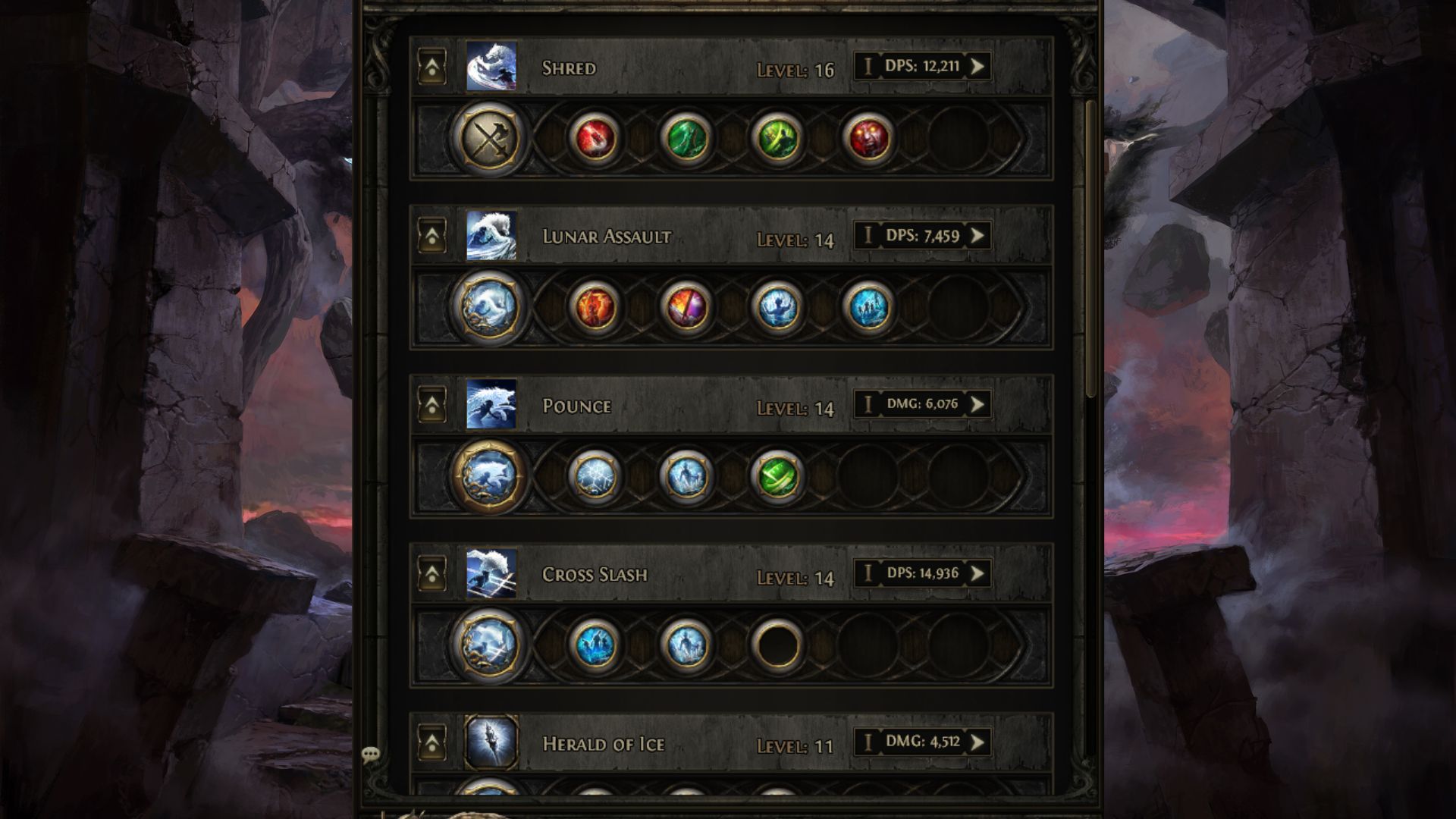Open the chat bubble icon
The width and height of the screenshot is (1456, 819).
click(371, 754)
